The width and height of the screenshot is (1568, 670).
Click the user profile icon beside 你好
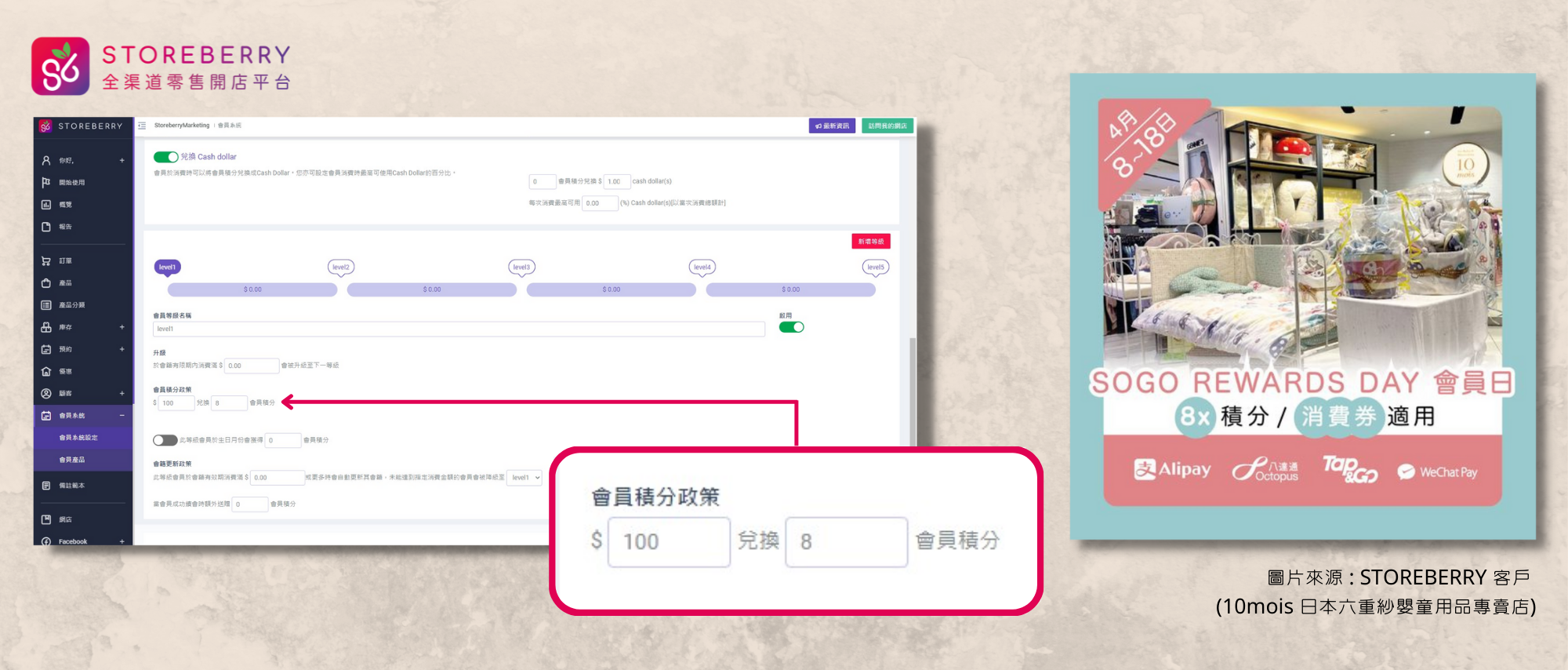coord(46,160)
